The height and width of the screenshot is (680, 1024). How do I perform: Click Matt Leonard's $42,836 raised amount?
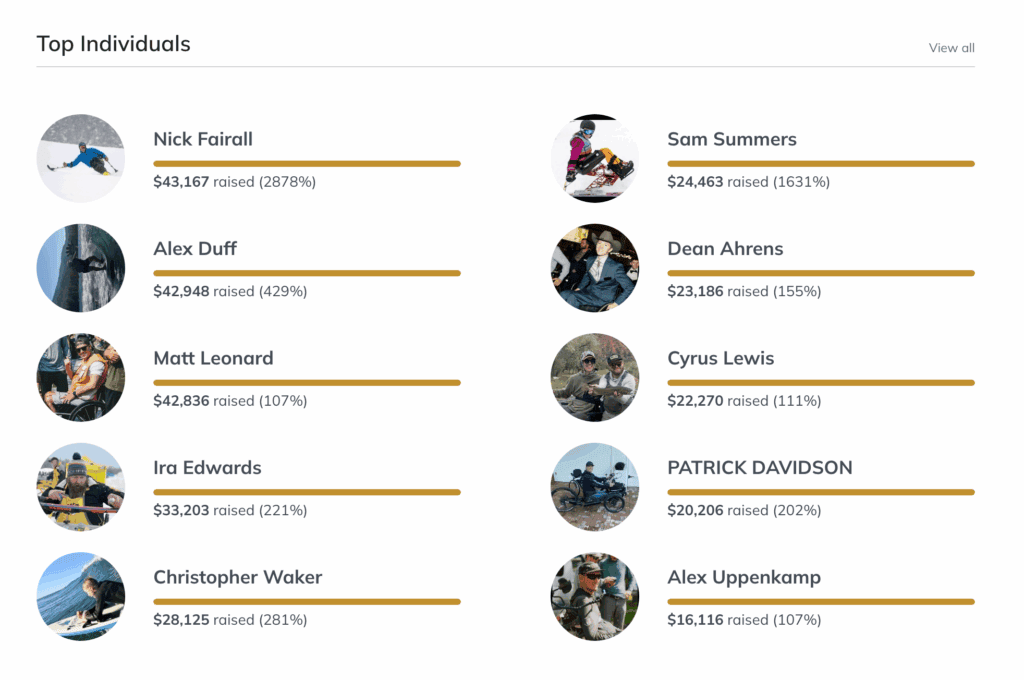[x=182, y=401]
